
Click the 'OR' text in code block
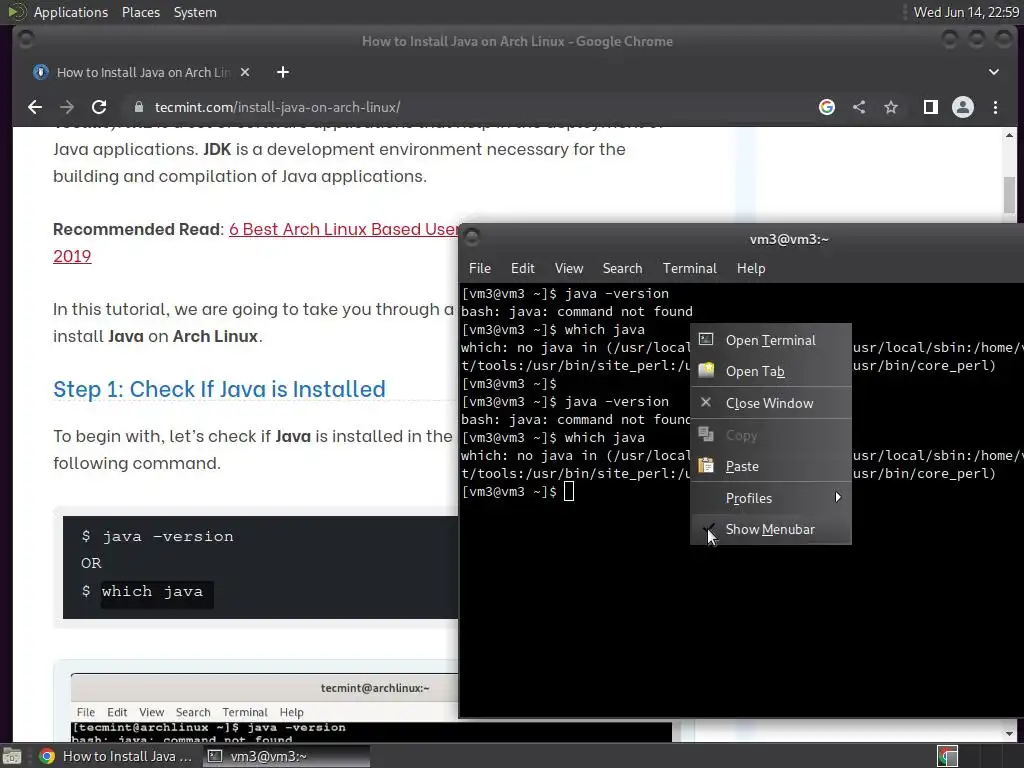click(91, 563)
